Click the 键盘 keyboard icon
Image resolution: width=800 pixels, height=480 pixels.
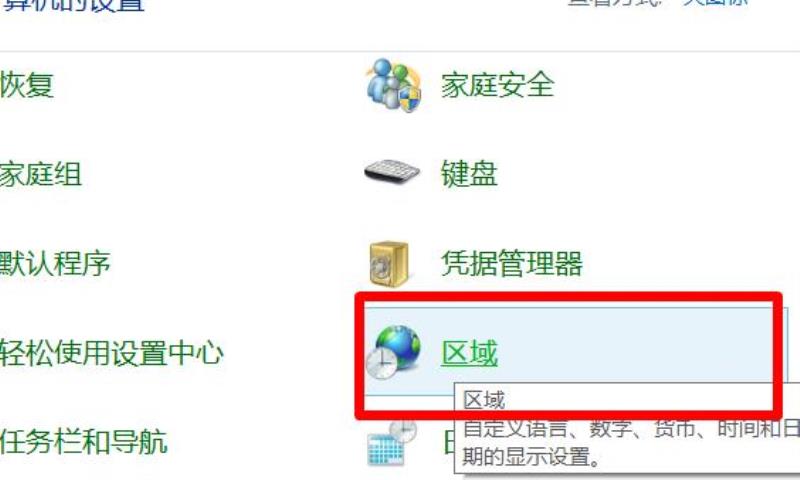coord(392,172)
